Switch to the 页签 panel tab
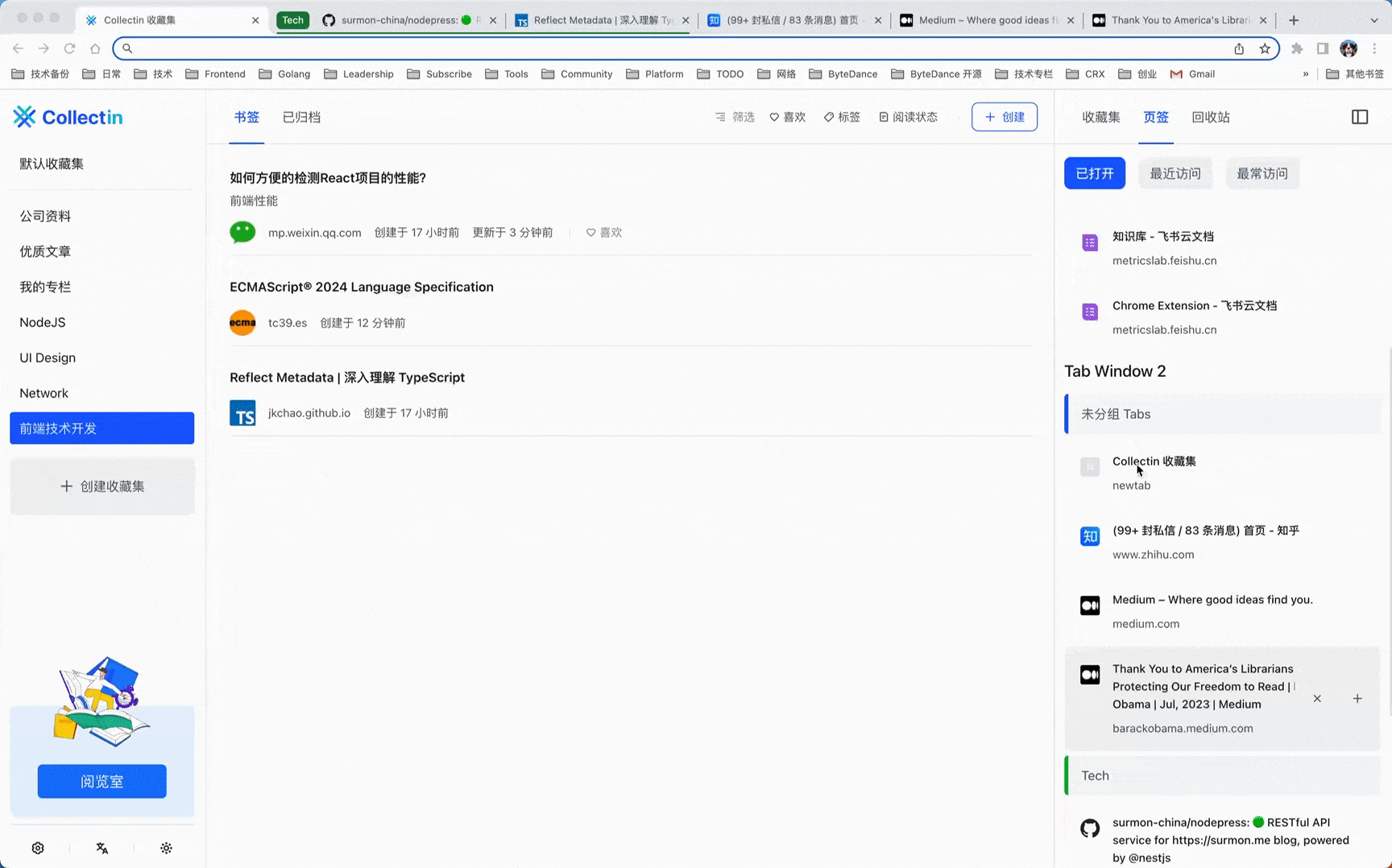Image resolution: width=1392 pixels, height=868 pixels. (x=1156, y=117)
